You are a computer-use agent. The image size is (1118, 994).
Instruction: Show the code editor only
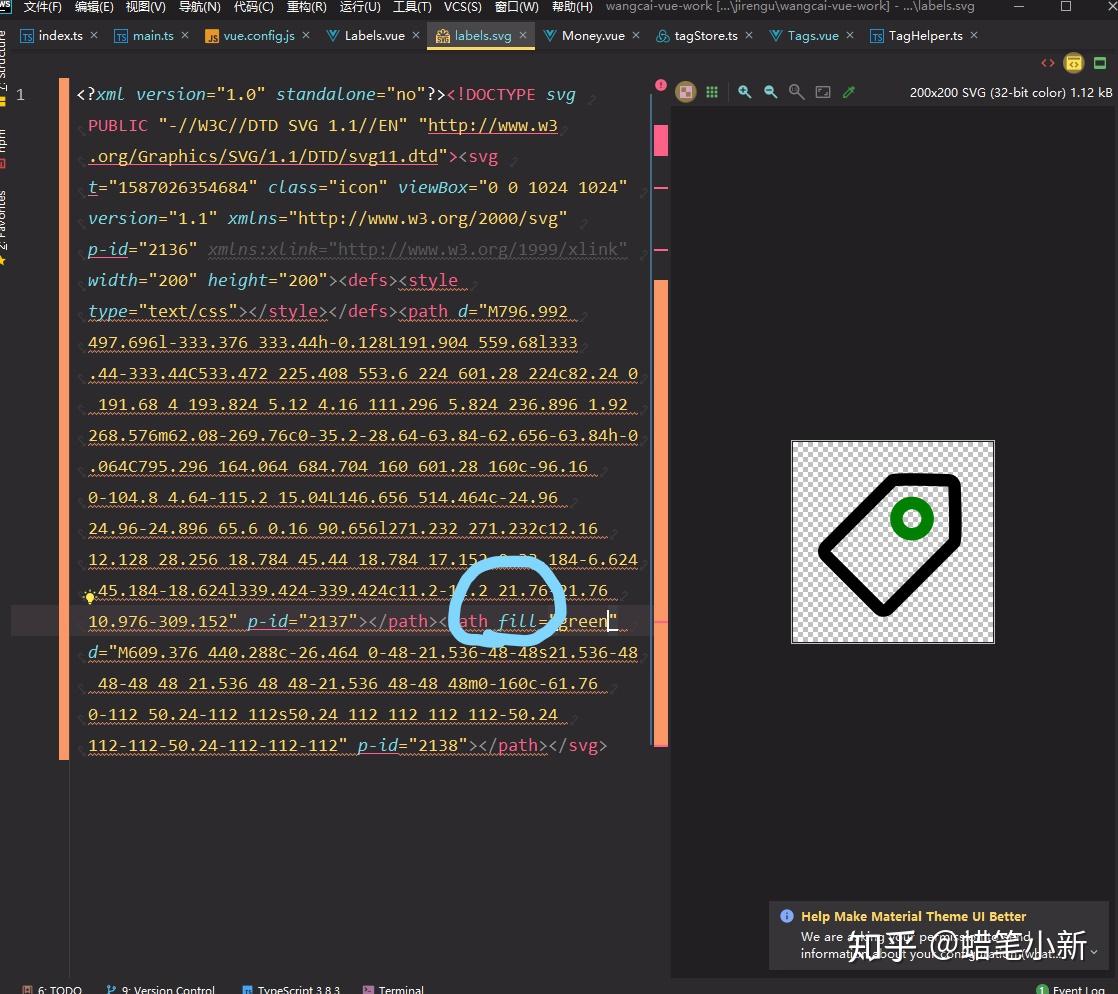coord(1047,63)
